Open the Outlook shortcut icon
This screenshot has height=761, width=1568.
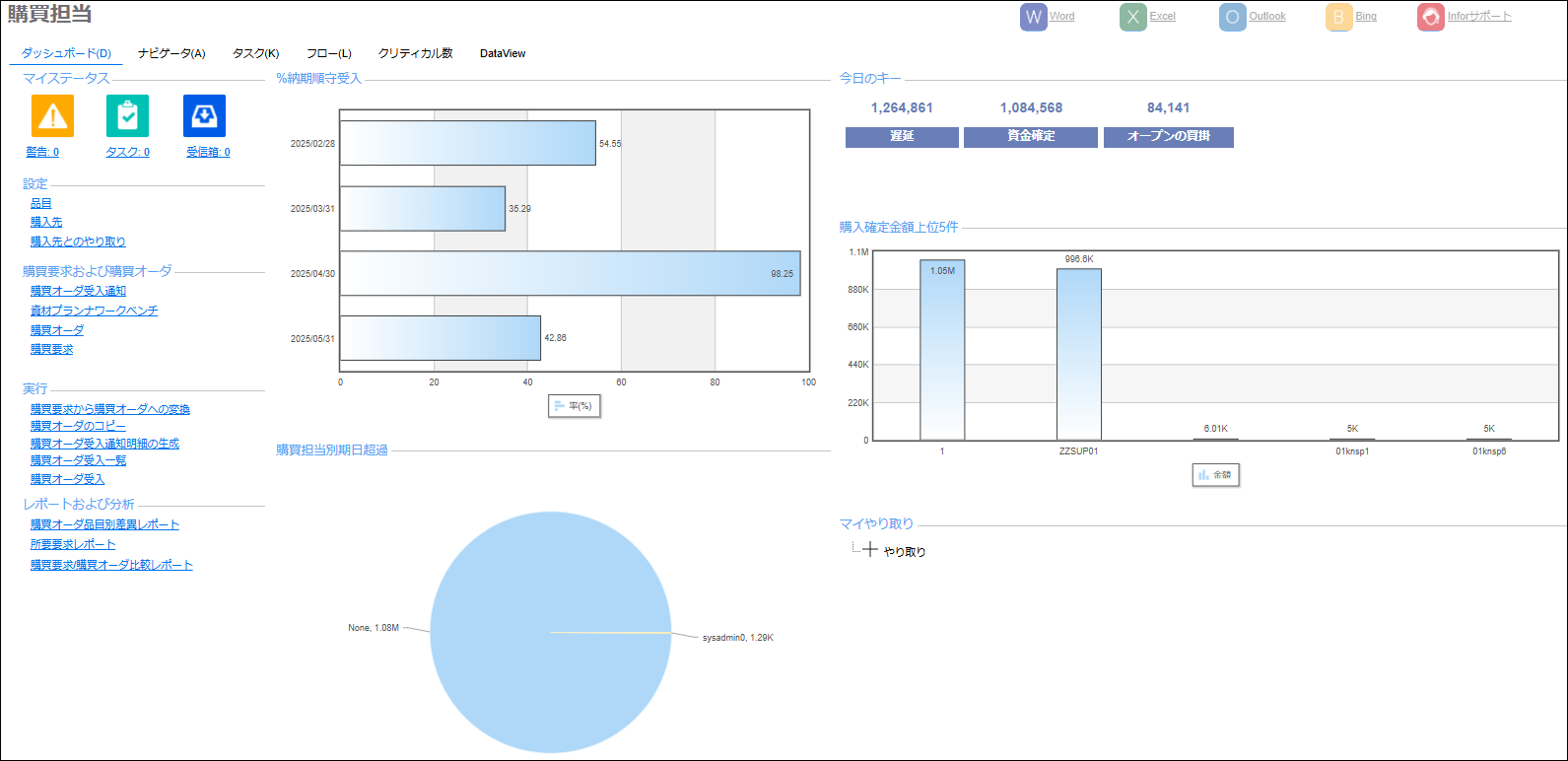click(1232, 17)
